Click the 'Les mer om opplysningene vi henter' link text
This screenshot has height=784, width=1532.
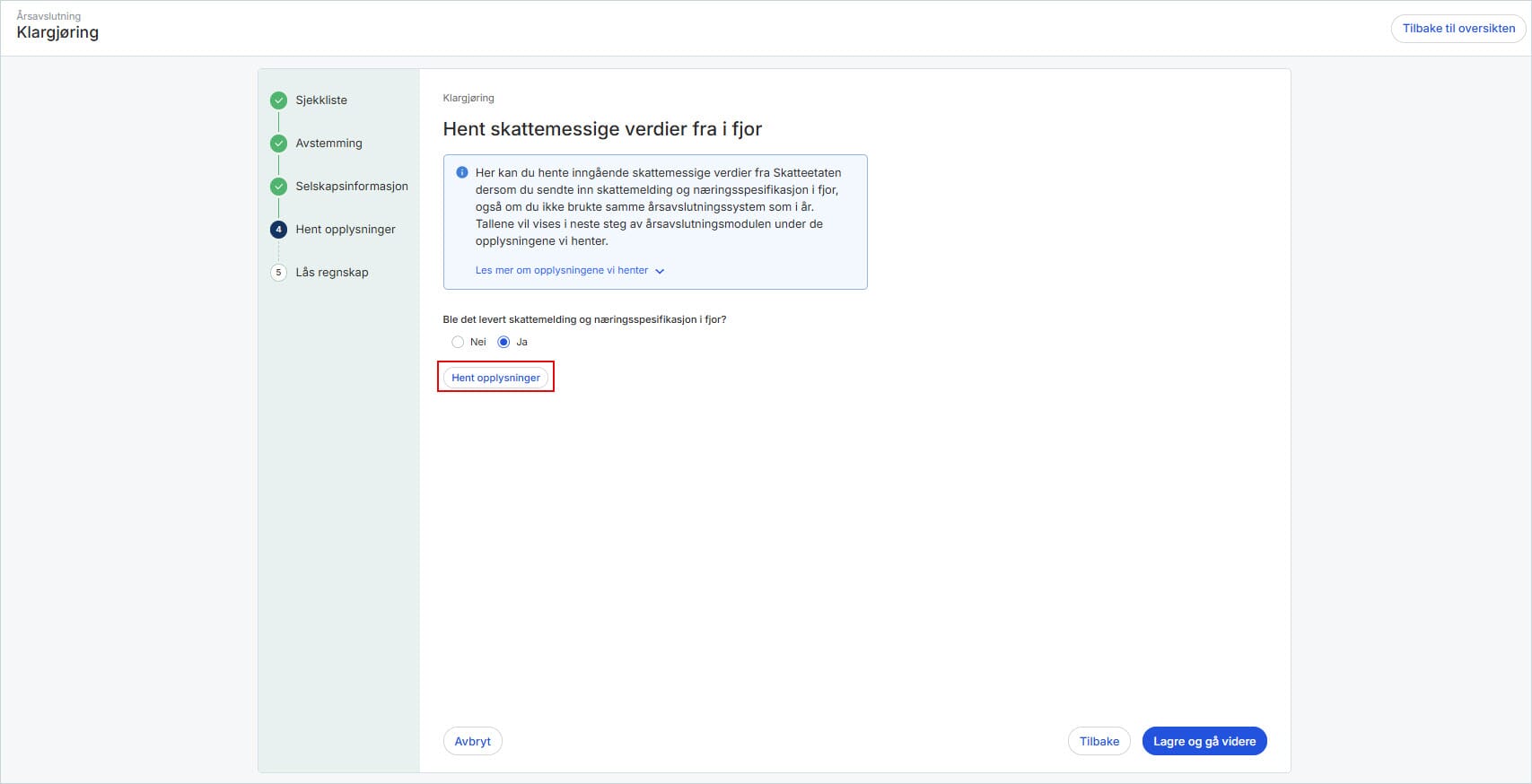tap(561, 270)
